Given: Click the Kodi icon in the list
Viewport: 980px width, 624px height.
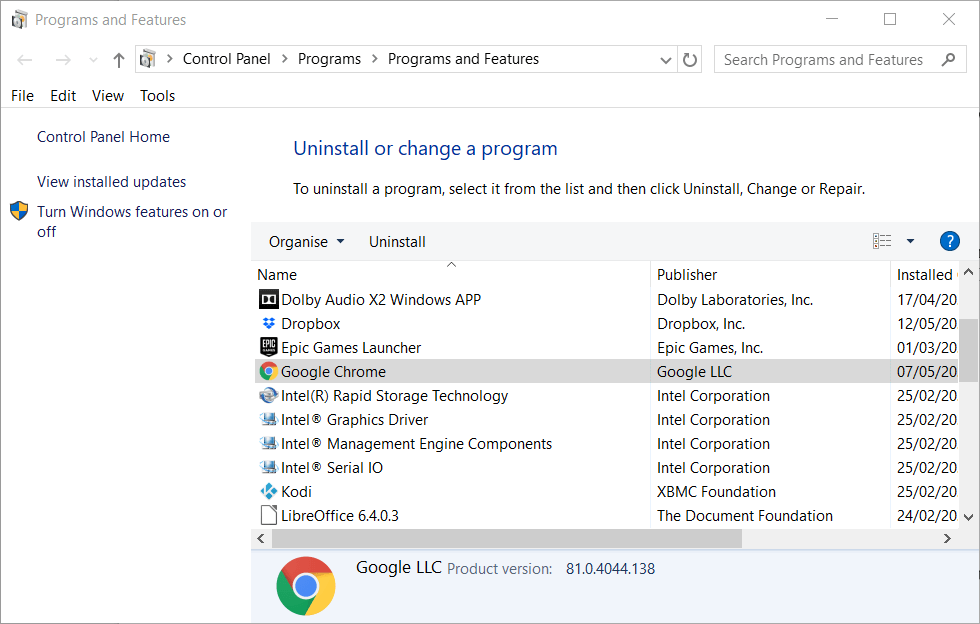Looking at the screenshot, I should pyautogui.click(x=269, y=491).
